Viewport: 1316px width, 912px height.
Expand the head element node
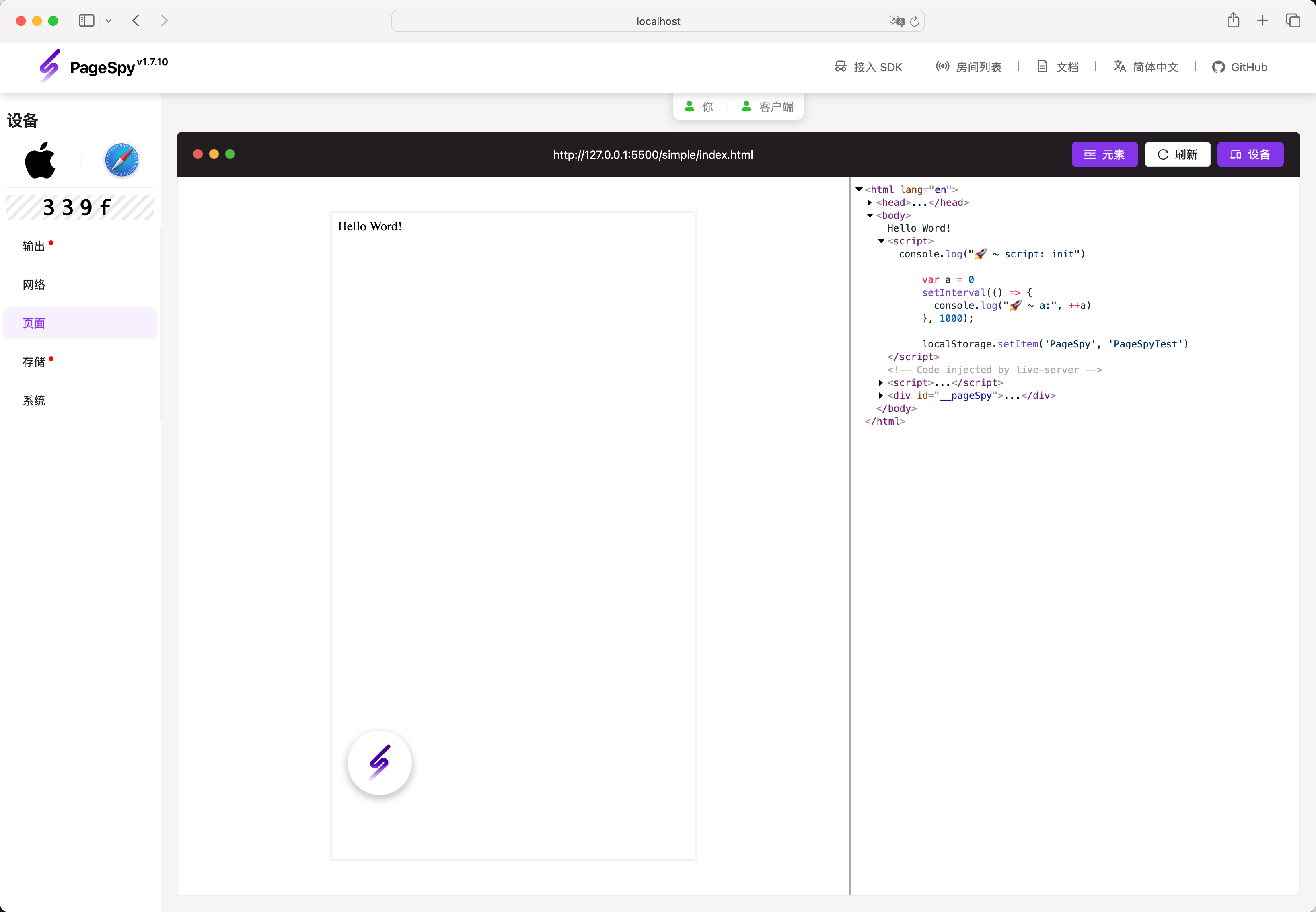[x=870, y=202]
